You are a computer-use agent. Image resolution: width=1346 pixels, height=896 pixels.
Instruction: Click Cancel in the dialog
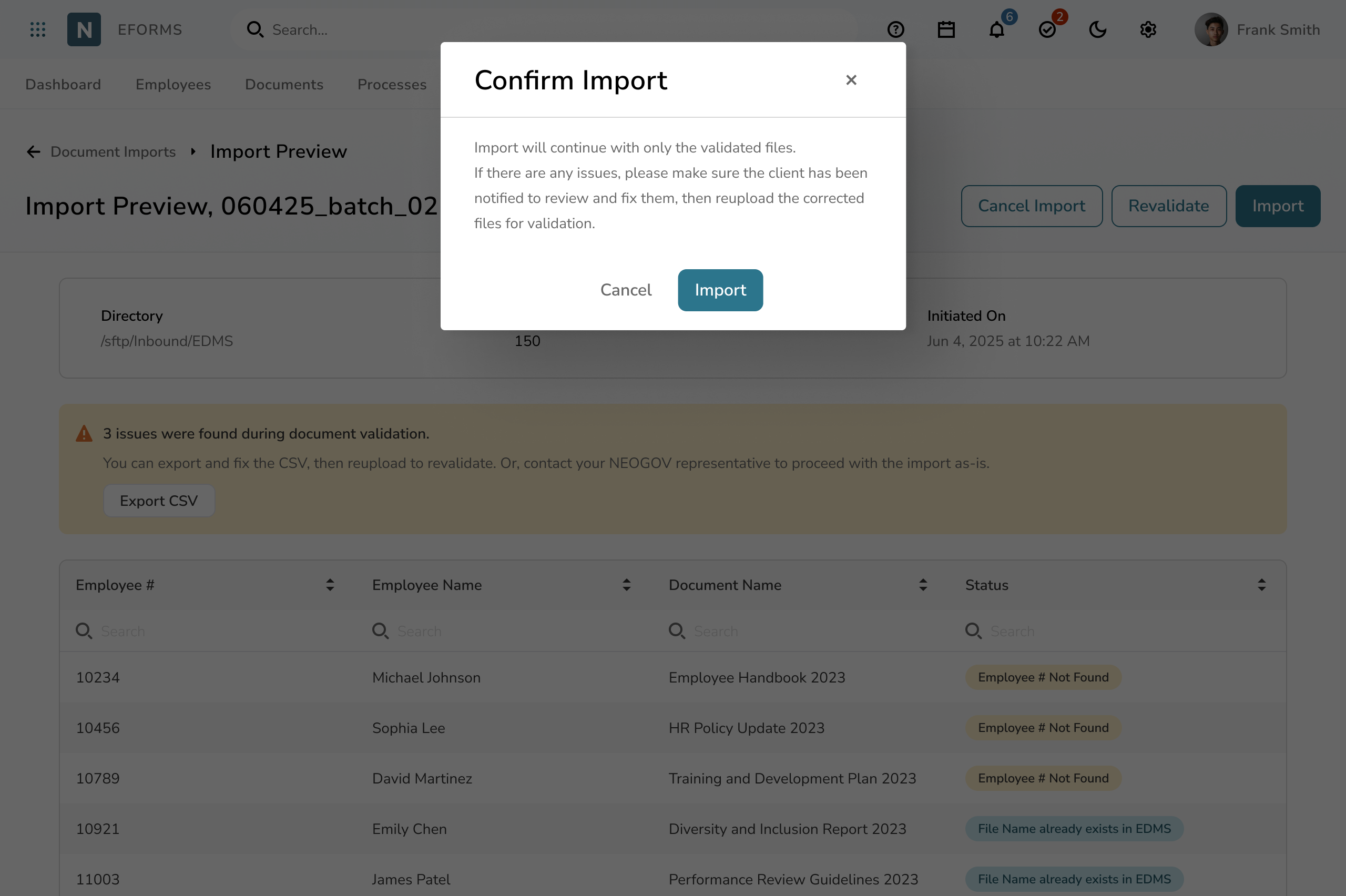(626, 290)
